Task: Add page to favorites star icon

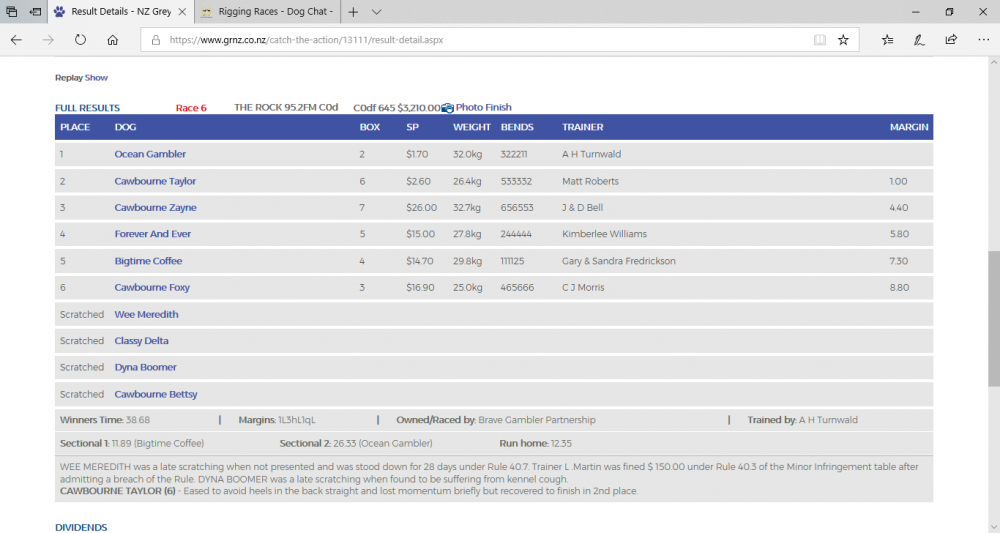Action: click(843, 40)
